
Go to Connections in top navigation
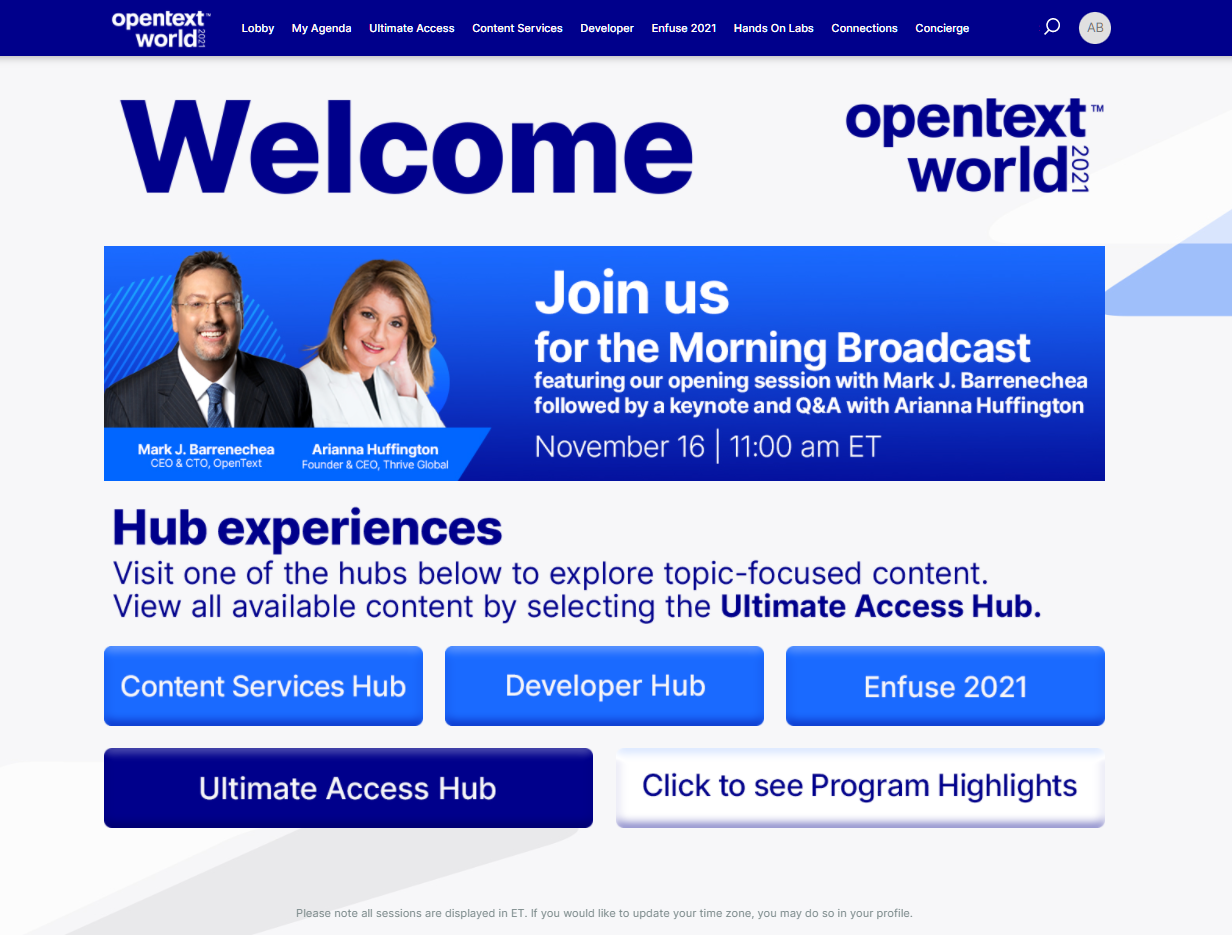(x=864, y=28)
